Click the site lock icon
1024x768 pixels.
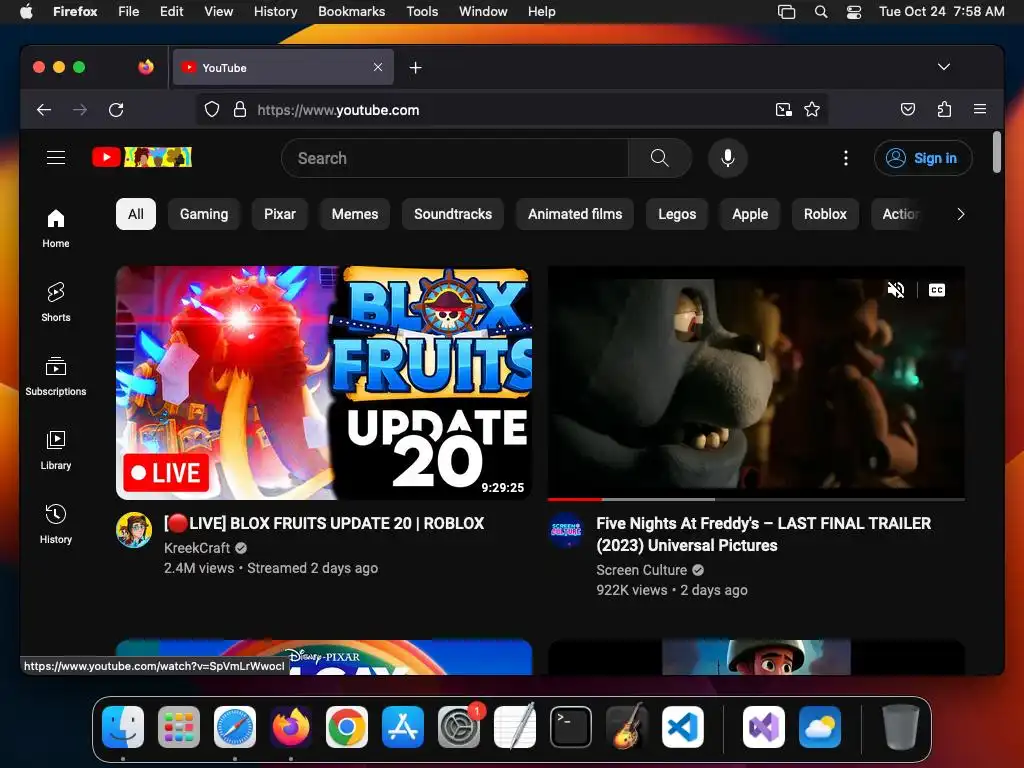(x=240, y=110)
